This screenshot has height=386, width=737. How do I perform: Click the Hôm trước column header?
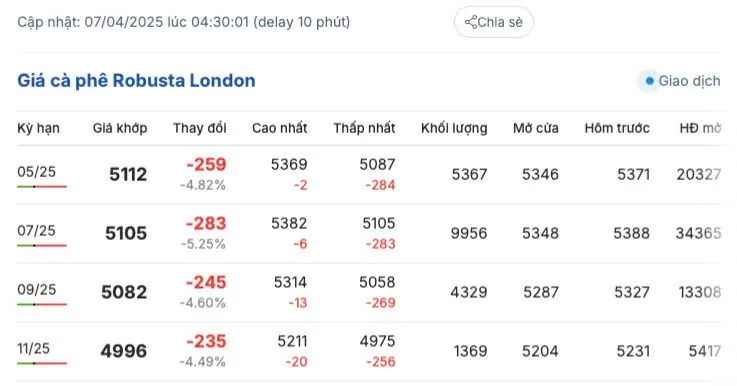pyautogui.click(x=617, y=128)
